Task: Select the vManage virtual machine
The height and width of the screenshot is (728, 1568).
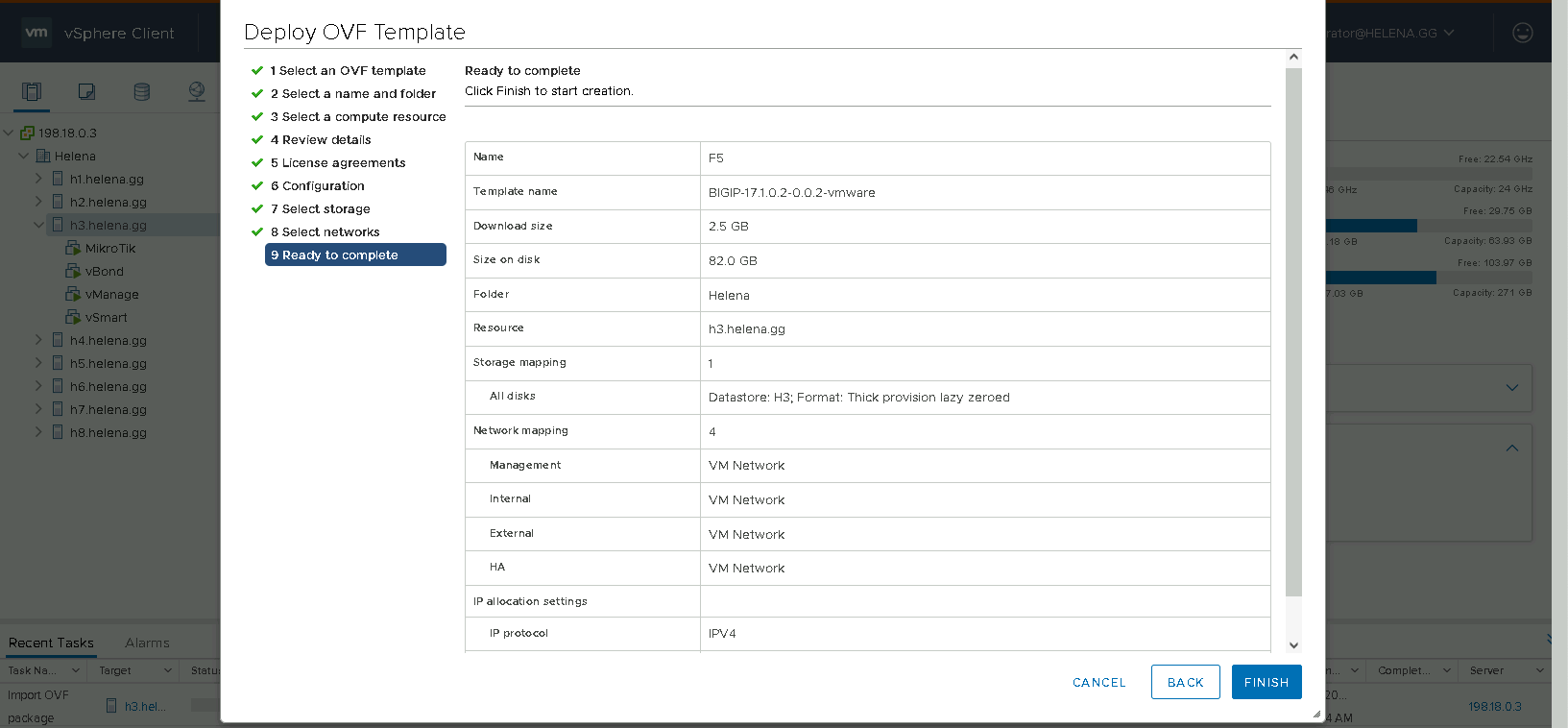Action: [x=111, y=295]
